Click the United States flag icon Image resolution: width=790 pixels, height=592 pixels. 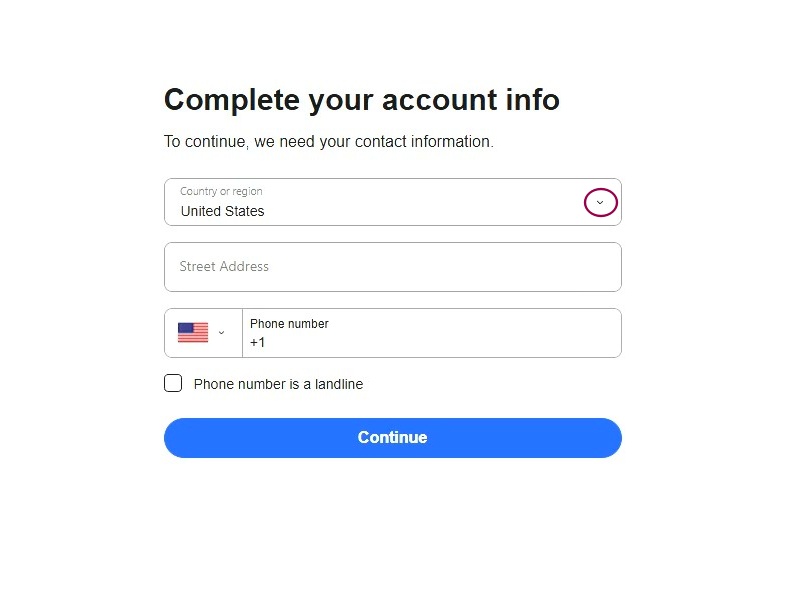[x=193, y=333]
